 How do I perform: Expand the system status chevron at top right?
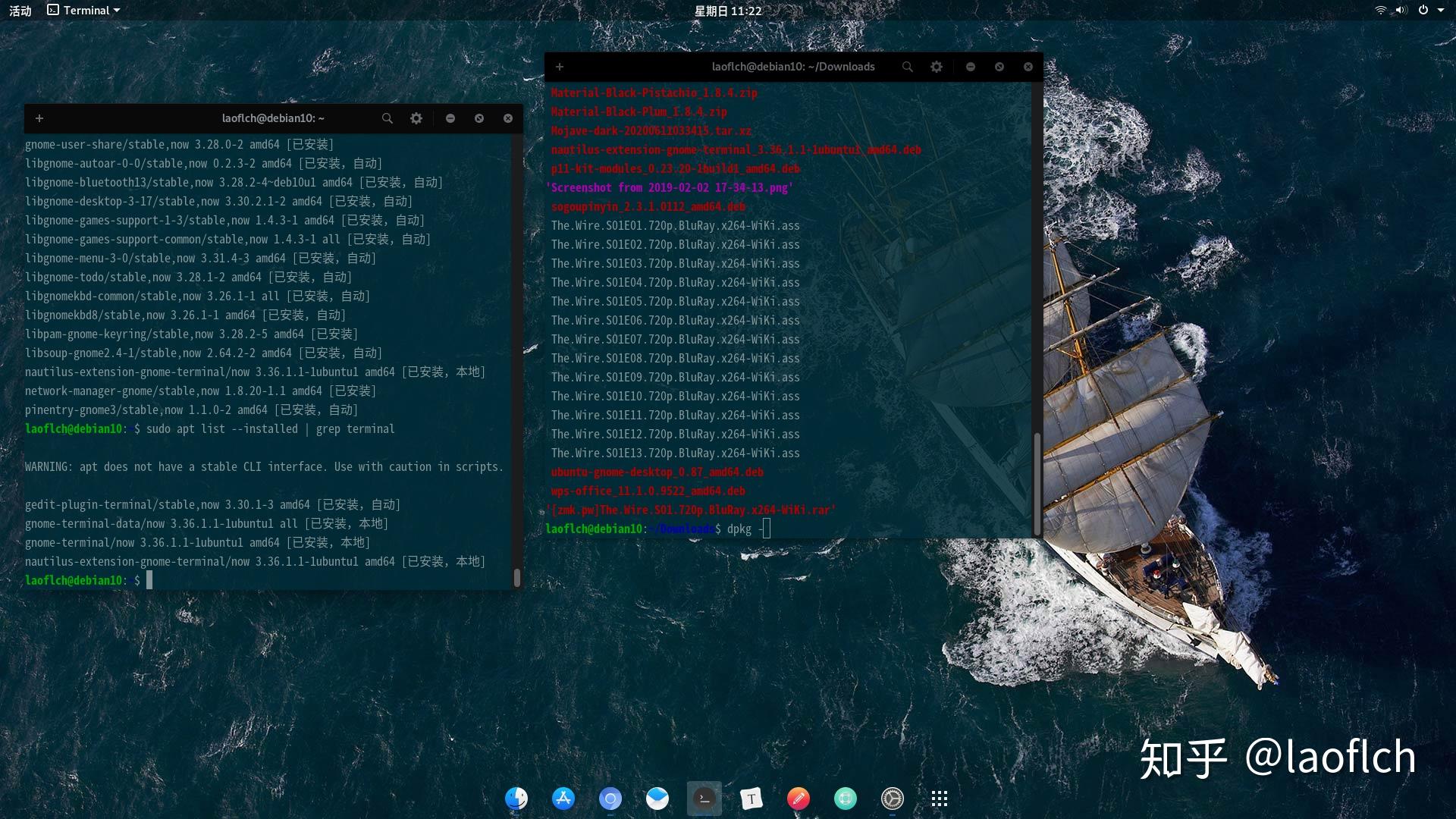(x=1441, y=11)
